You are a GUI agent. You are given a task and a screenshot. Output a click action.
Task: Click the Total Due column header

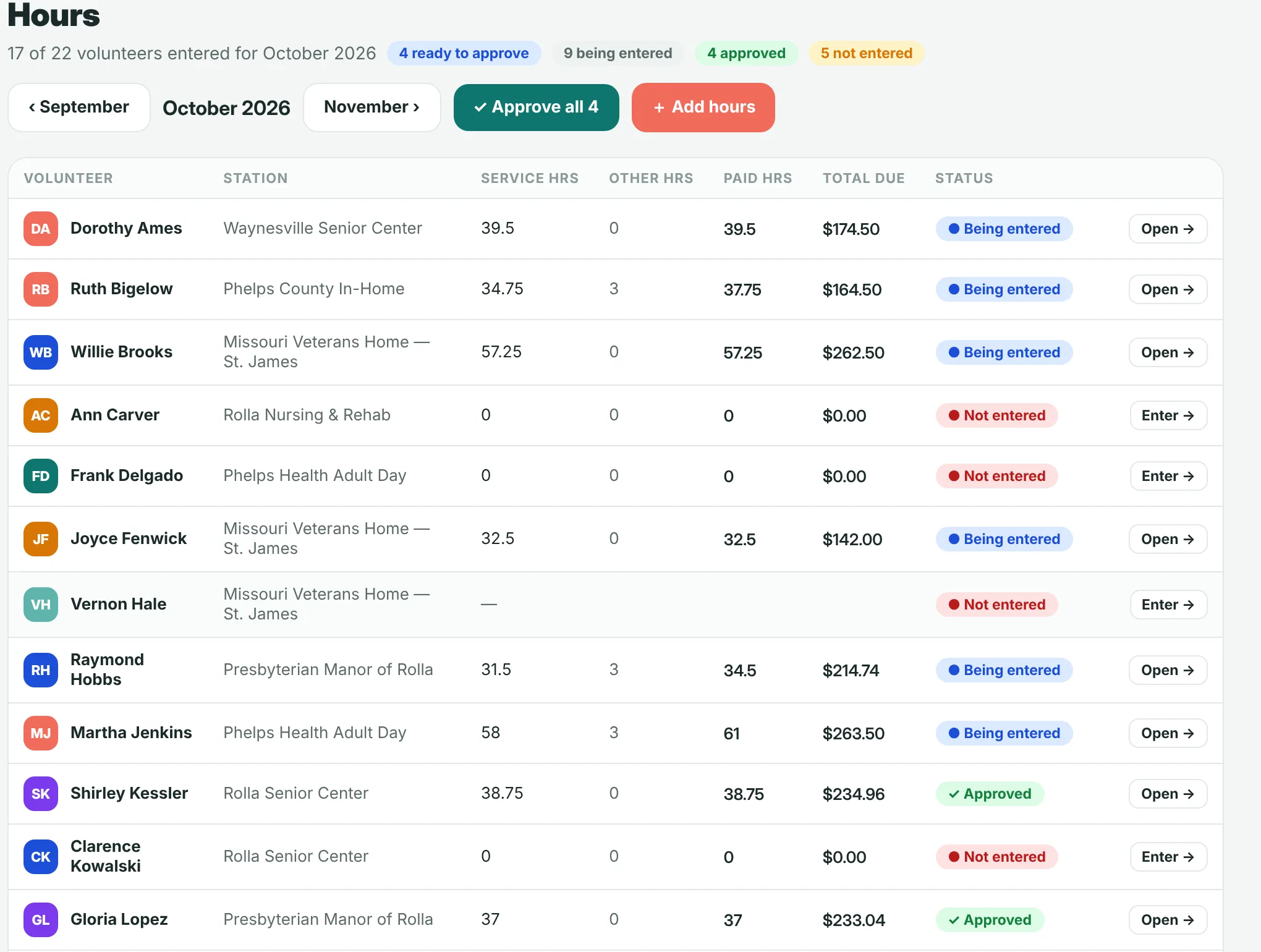pos(864,178)
